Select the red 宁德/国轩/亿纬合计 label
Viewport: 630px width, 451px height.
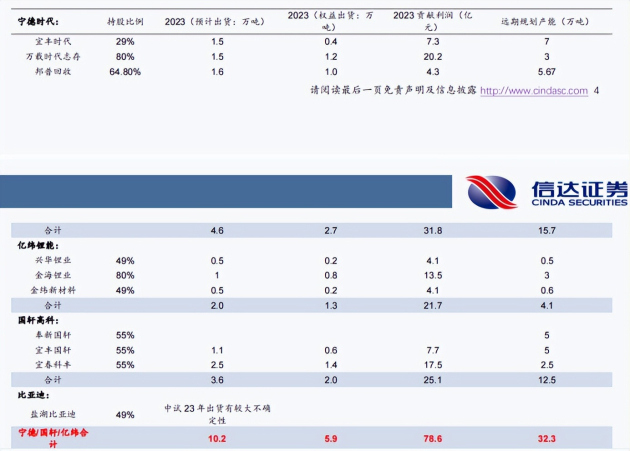coord(53,438)
